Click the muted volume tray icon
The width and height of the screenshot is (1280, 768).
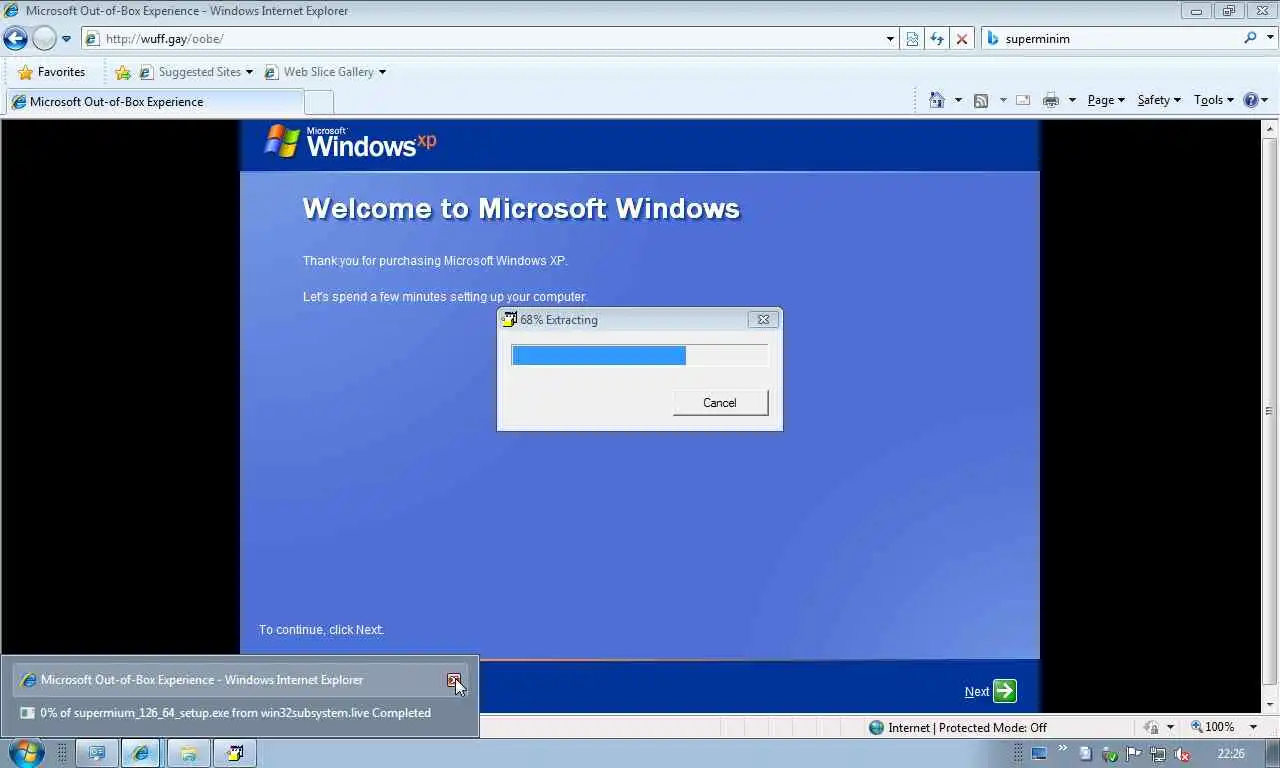1182,754
